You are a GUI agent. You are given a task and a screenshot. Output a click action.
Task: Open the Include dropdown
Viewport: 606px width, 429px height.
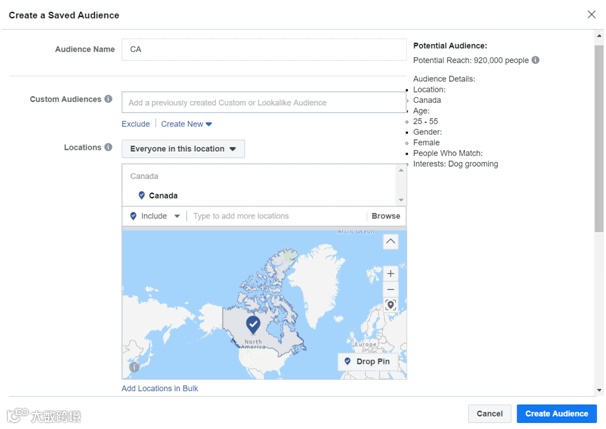coord(155,216)
